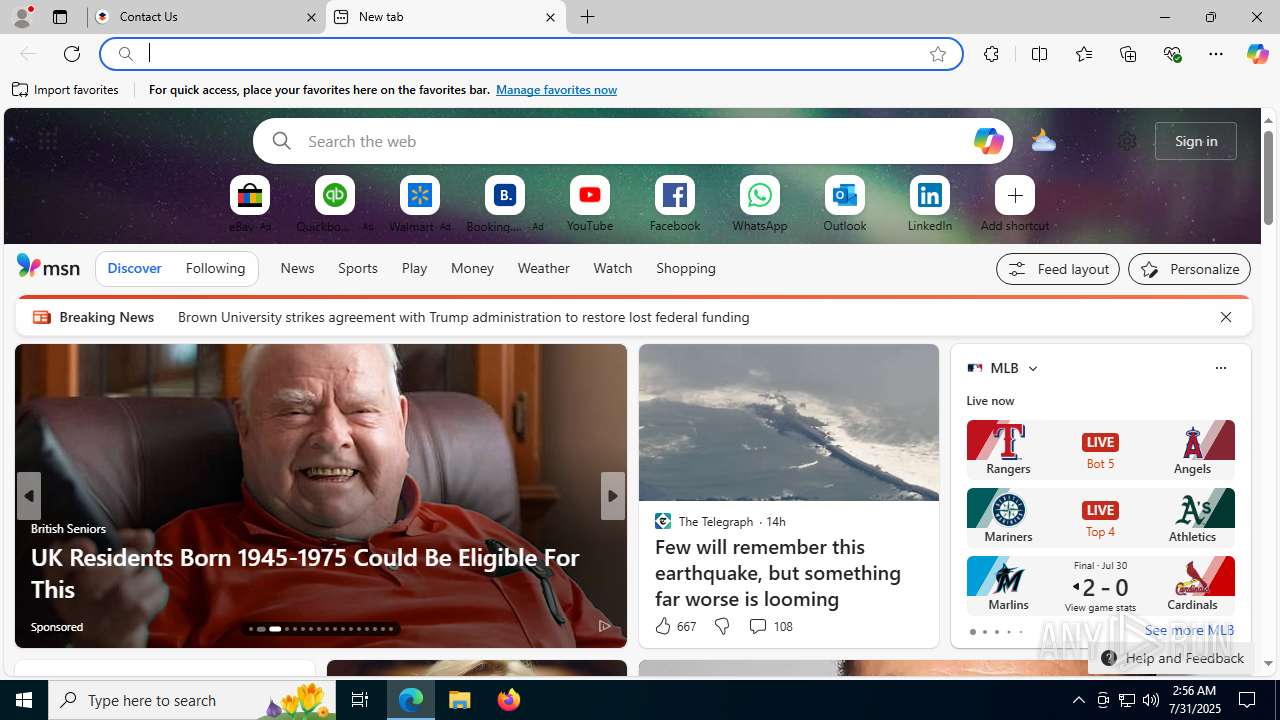Open Help and Feedback button
The width and height of the screenshot is (1280, 720).
click(1172, 658)
